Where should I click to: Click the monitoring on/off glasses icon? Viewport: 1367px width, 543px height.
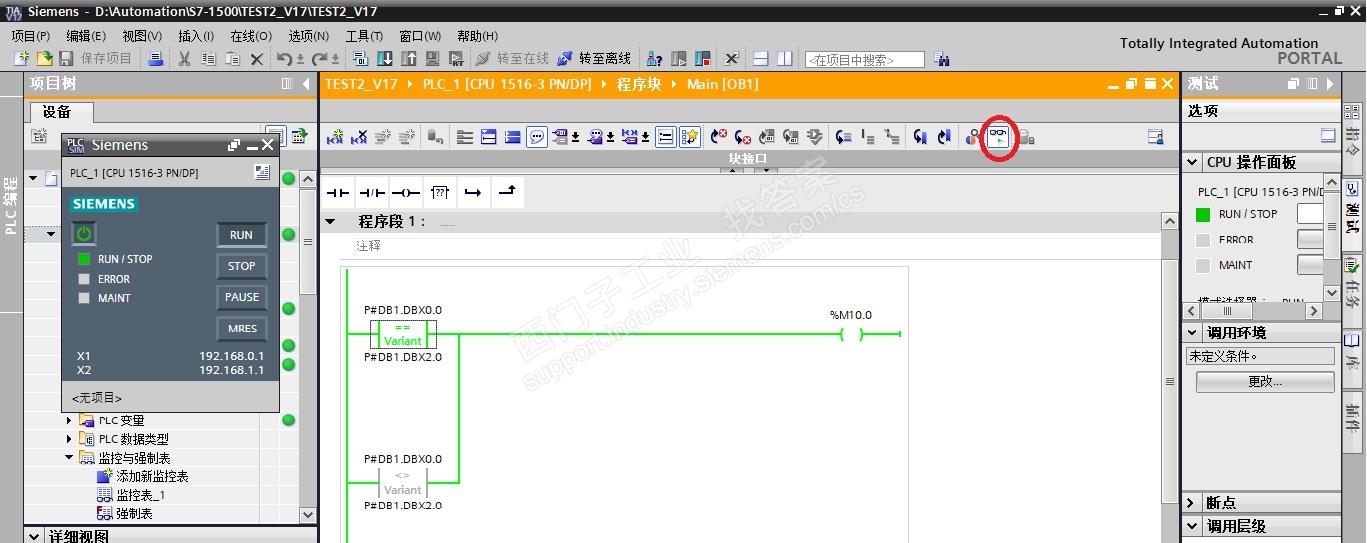(x=998, y=137)
